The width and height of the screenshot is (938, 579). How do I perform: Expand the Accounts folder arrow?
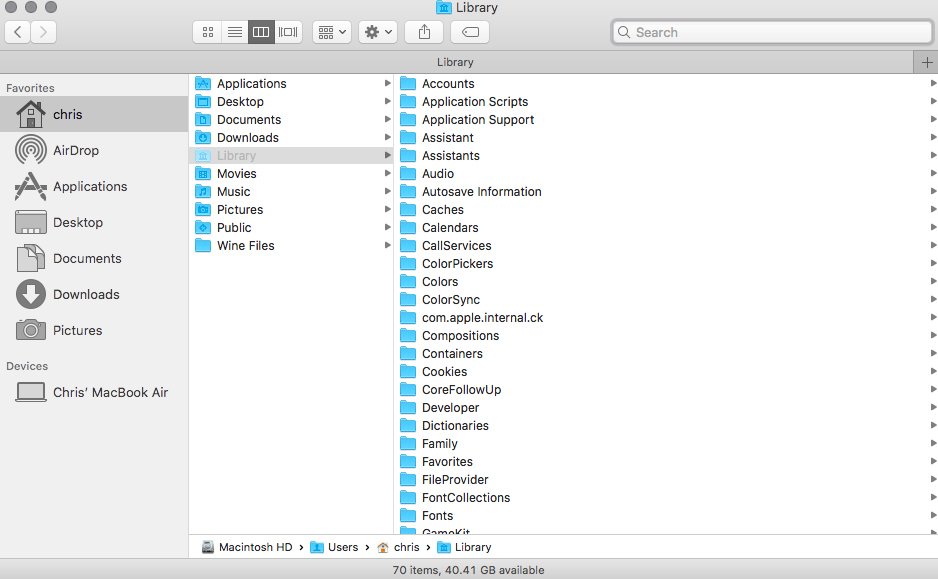coord(933,83)
